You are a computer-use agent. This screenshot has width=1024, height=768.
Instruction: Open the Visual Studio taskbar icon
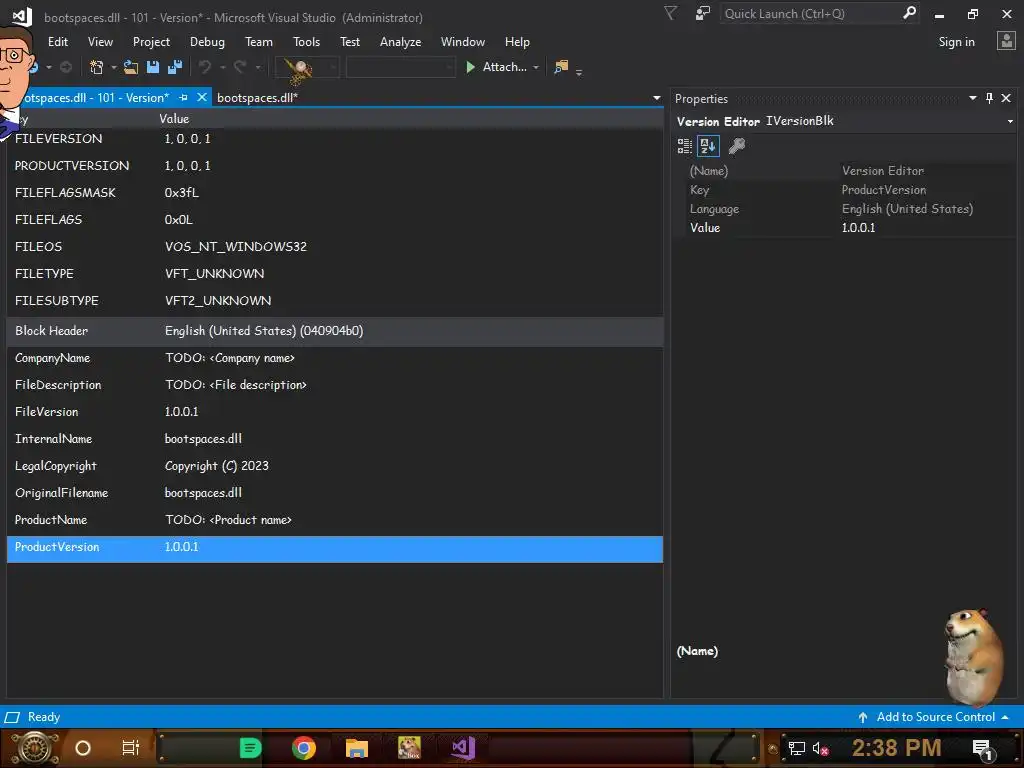pos(462,748)
